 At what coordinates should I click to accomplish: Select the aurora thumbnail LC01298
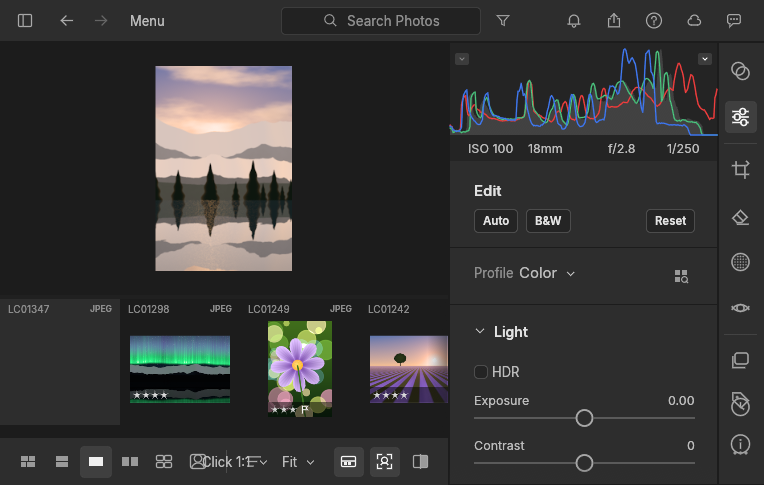point(180,369)
